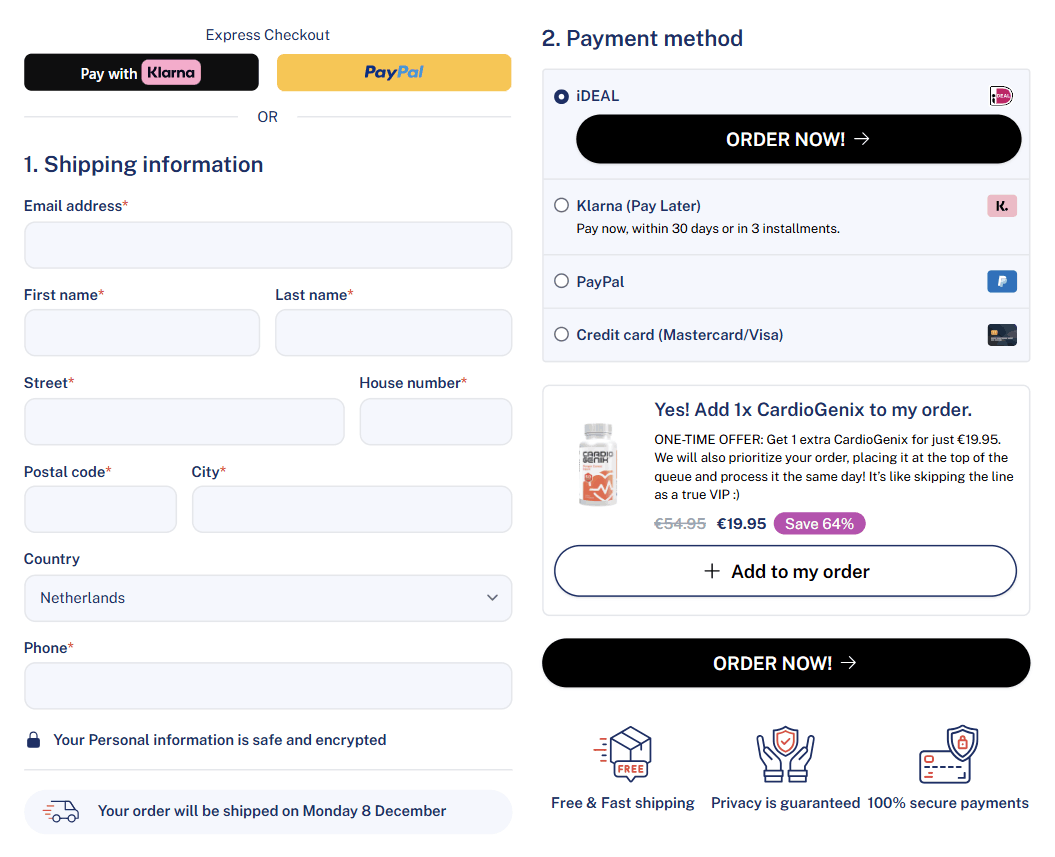Click the delivery truck icon in shipping notice
The height and width of the screenshot is (857, 1055).
[60, 812]
